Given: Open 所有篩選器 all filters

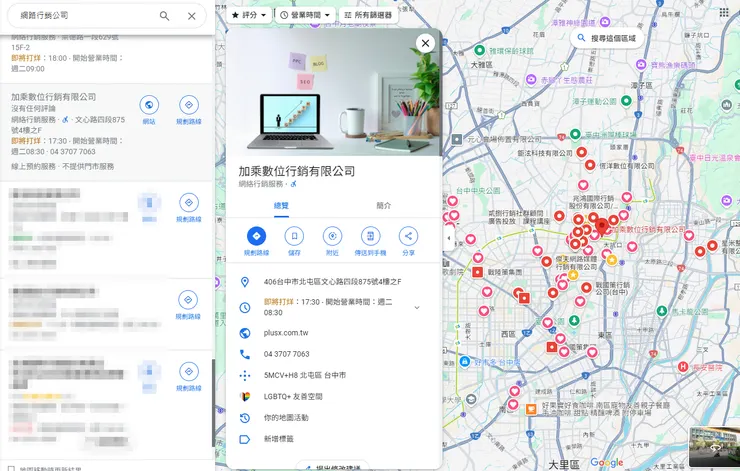Looking at the screenshot, I should point(368,15).
